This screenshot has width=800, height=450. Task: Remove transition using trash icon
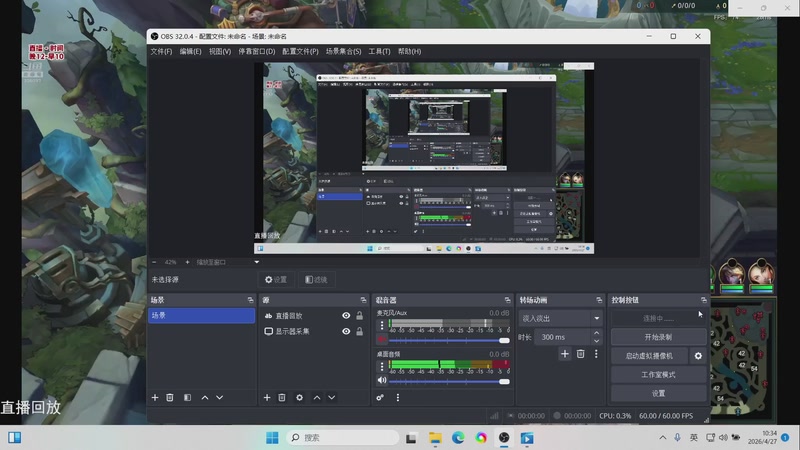(x=580, y=353)
